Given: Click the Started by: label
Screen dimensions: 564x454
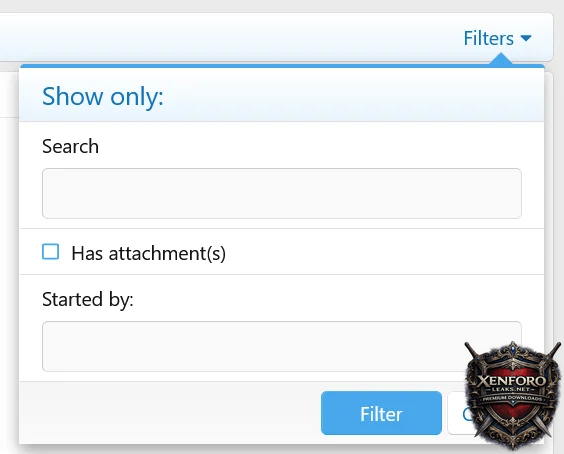Looking at the screenshot, I should (88, 299).
